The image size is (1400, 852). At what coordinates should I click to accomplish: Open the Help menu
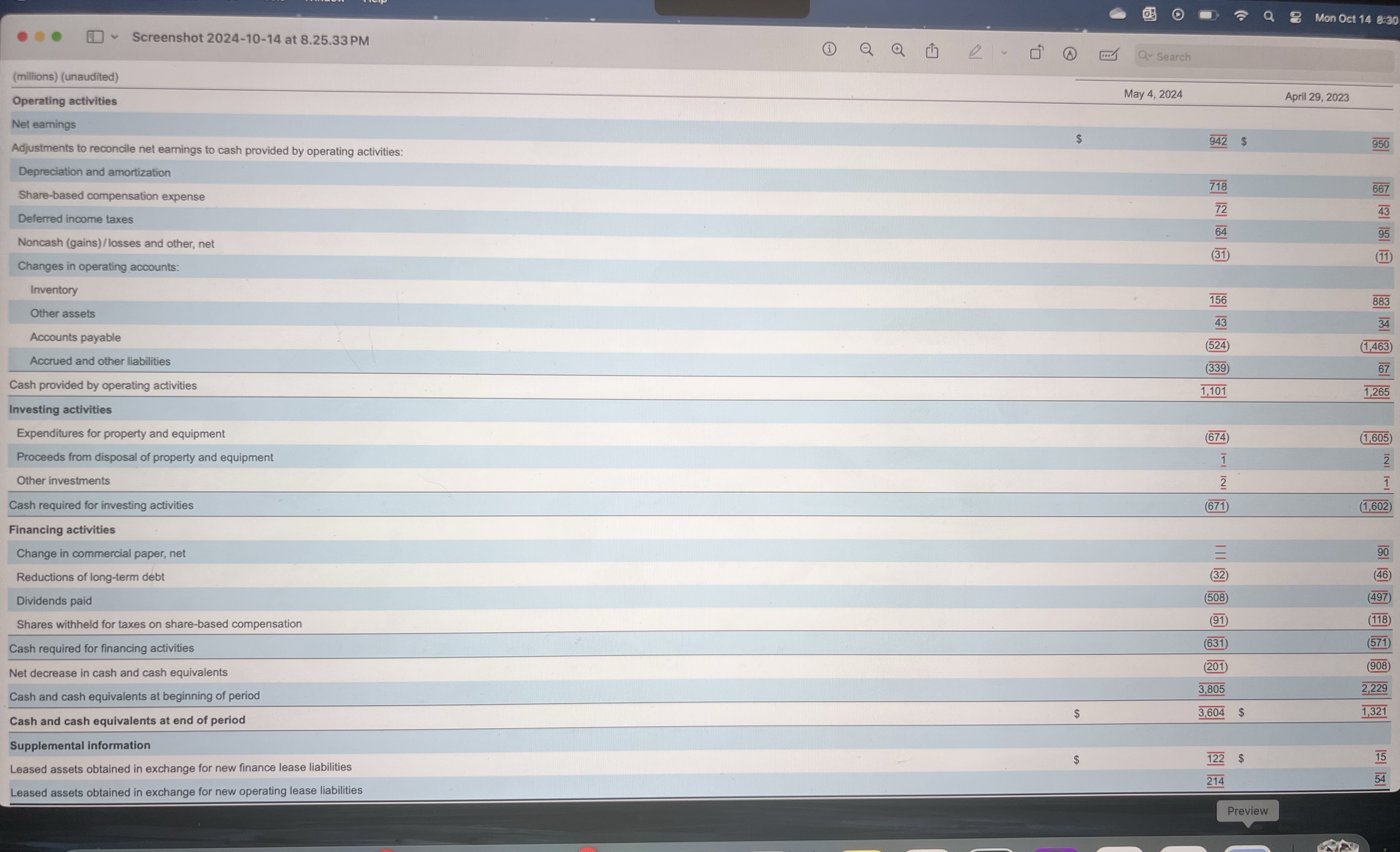coord(374,2)
